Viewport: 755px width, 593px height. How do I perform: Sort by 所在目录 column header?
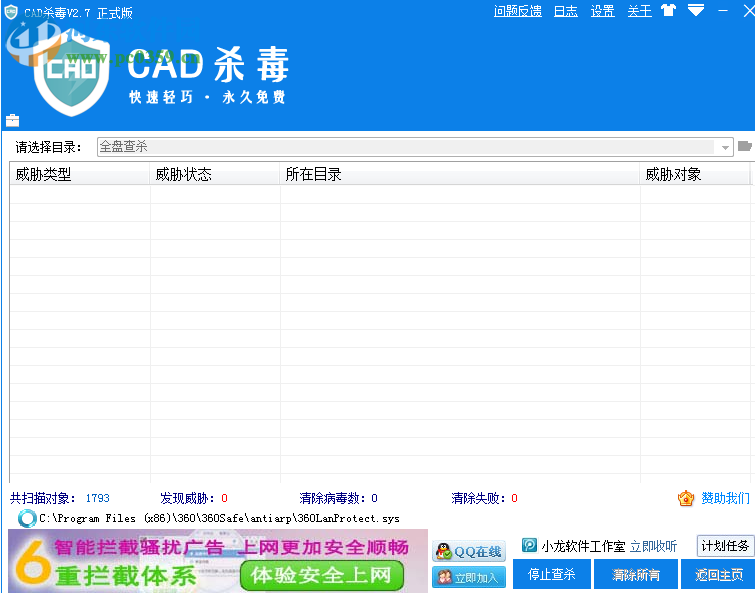coord(460,174)
